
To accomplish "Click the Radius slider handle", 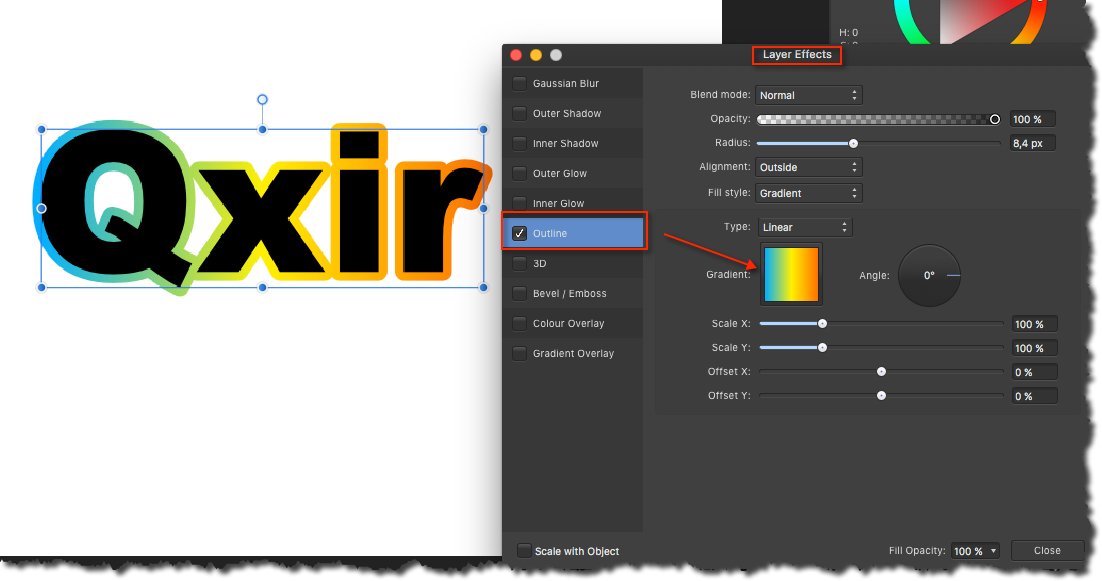I will tap(853, 143).
